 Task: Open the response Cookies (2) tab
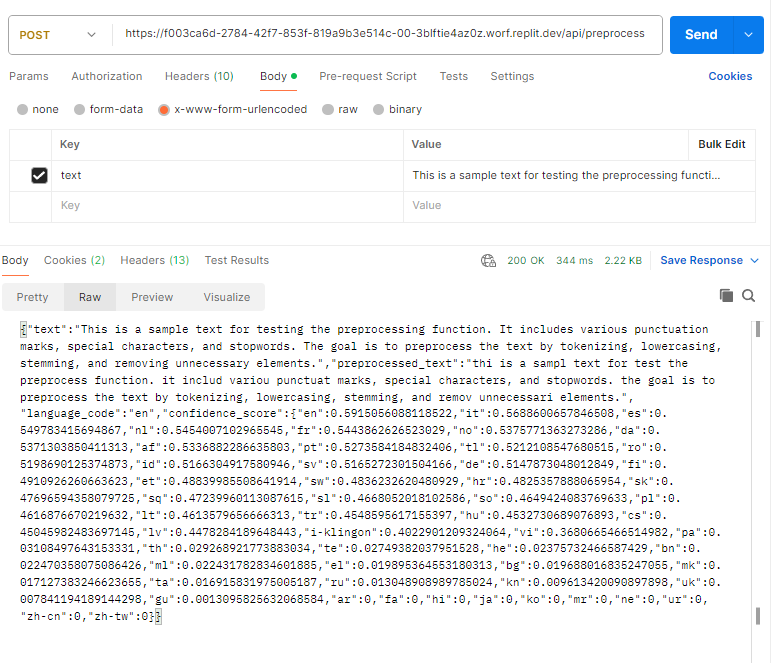tap(74, 260)
